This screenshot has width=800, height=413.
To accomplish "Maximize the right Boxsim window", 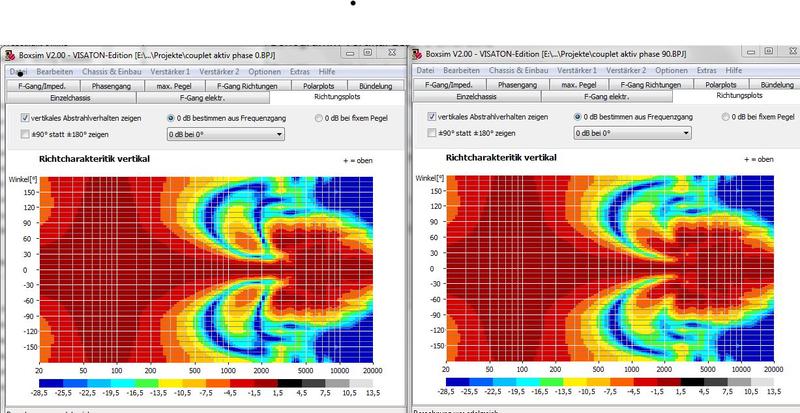I will 769,52.
